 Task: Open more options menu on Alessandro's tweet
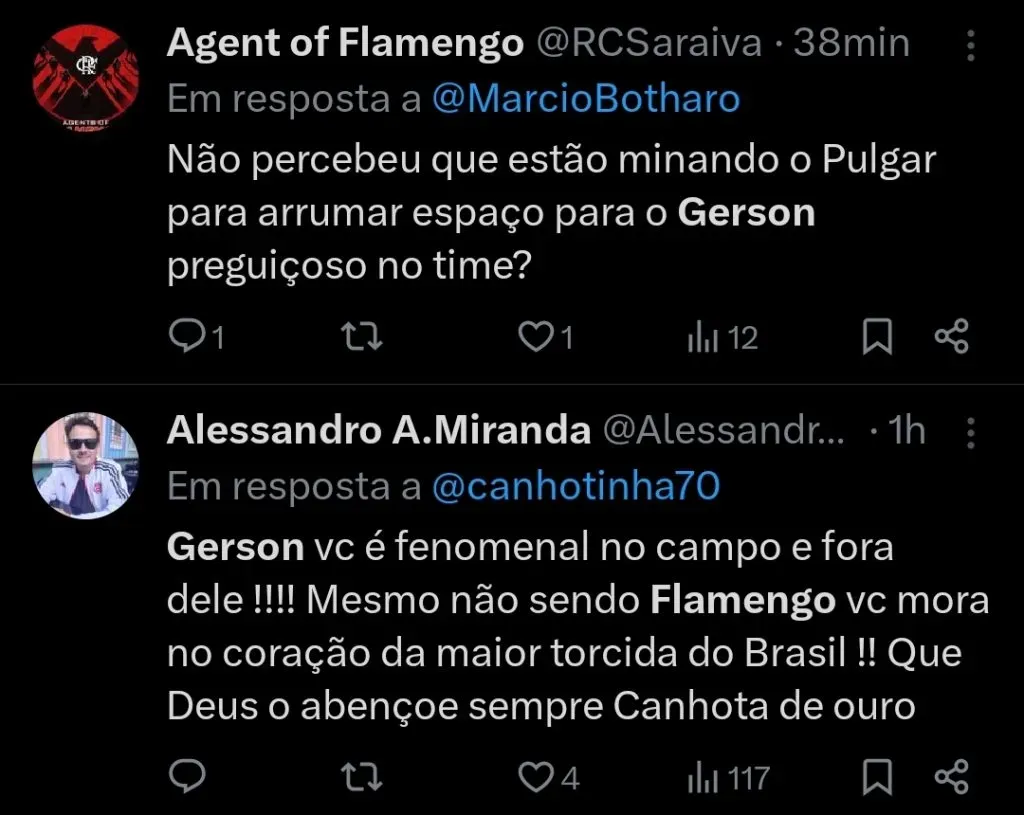tap(971, 432)
